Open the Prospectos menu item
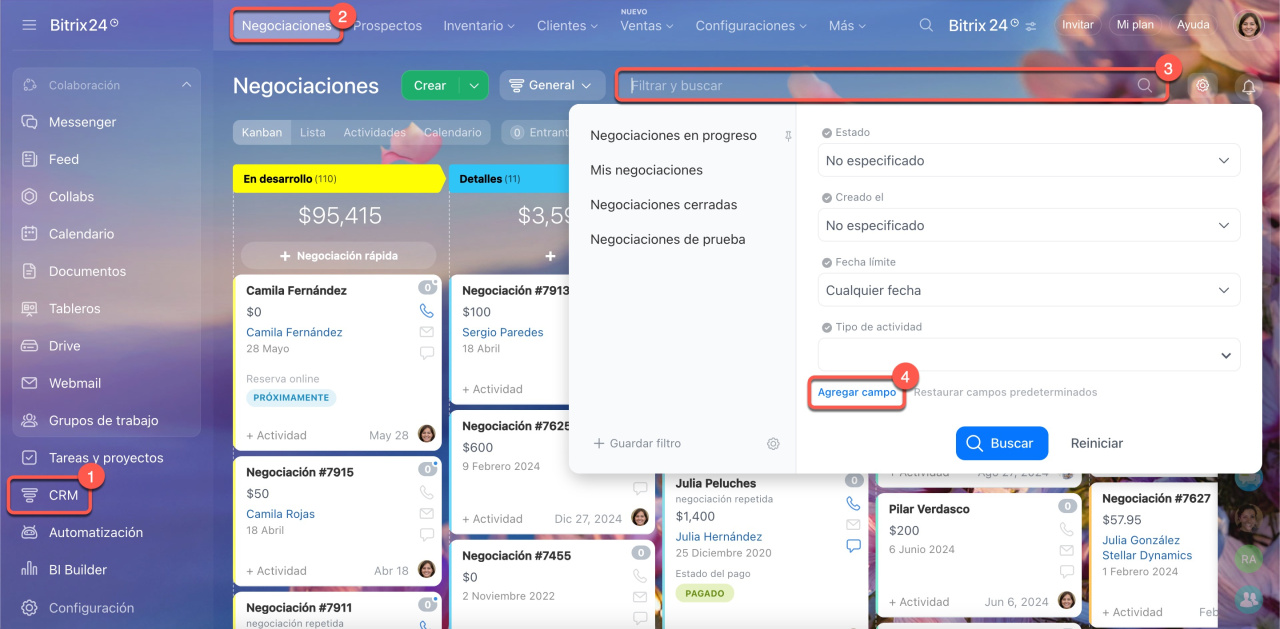This screenshot has height=629, width=1280. coord(387,25)
